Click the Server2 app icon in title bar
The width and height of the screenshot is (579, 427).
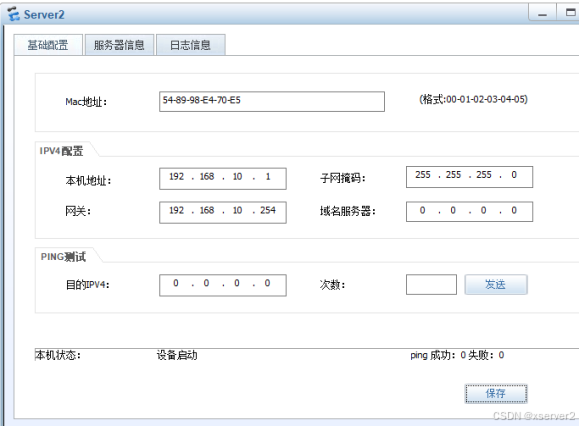(14, 14)
